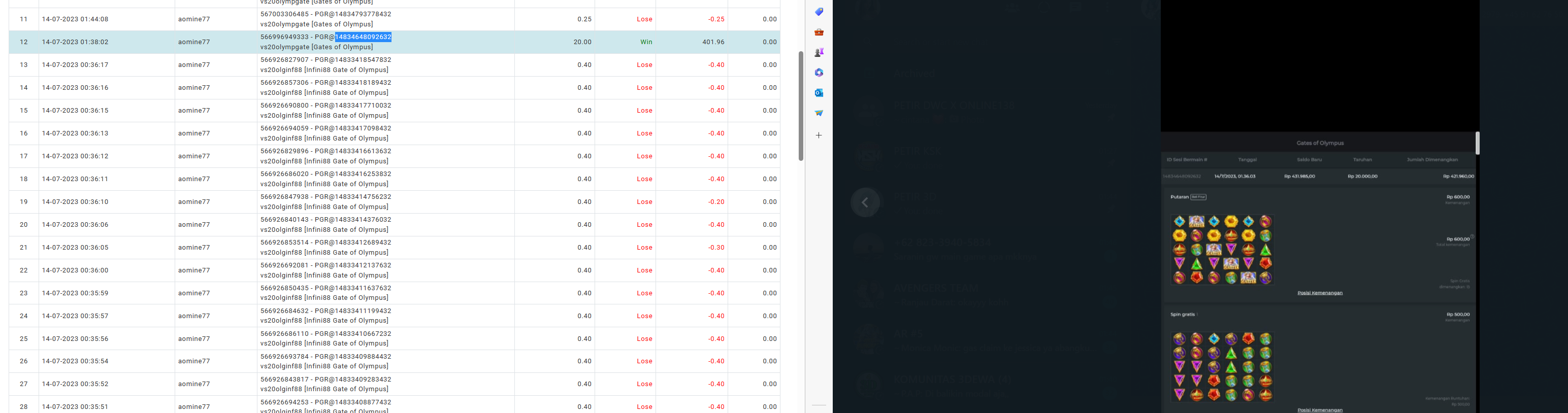Open the Outlook sidebar icon
Image resolution: width=1568 pixels, height=413 pixels.
coord(819,92)
